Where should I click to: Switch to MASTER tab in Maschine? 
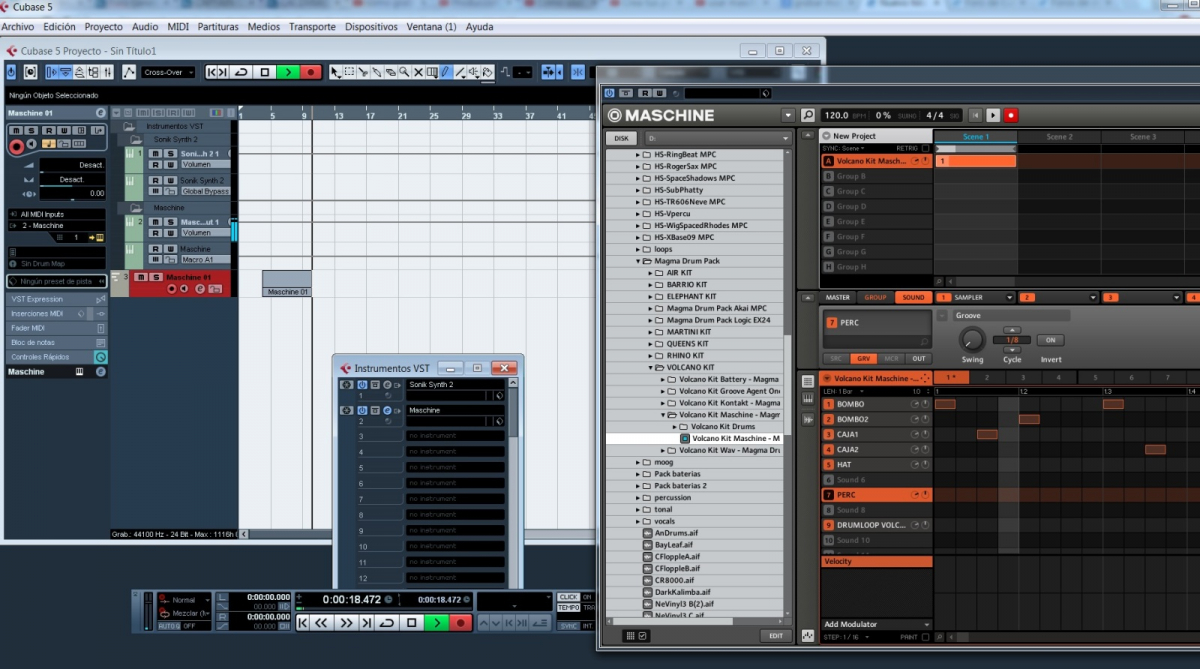(x=837, y=298)
